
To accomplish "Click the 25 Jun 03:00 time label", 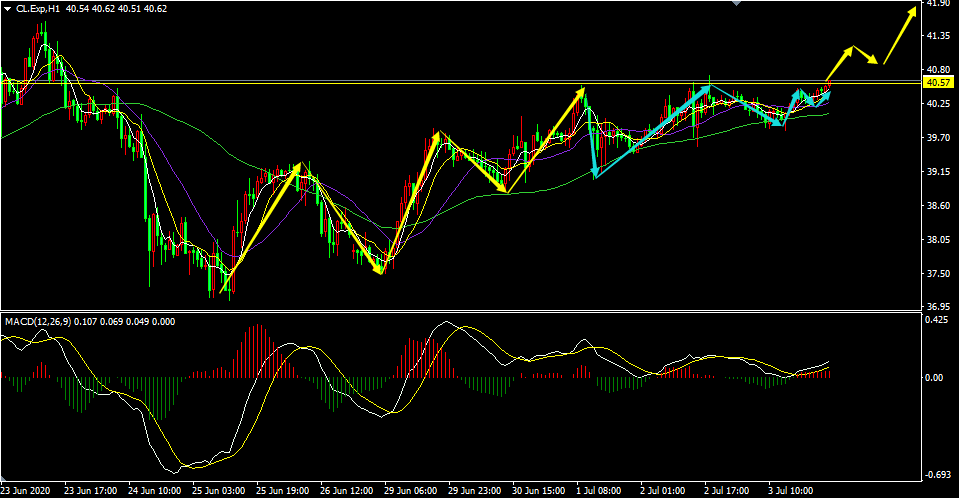I will 218,491.
